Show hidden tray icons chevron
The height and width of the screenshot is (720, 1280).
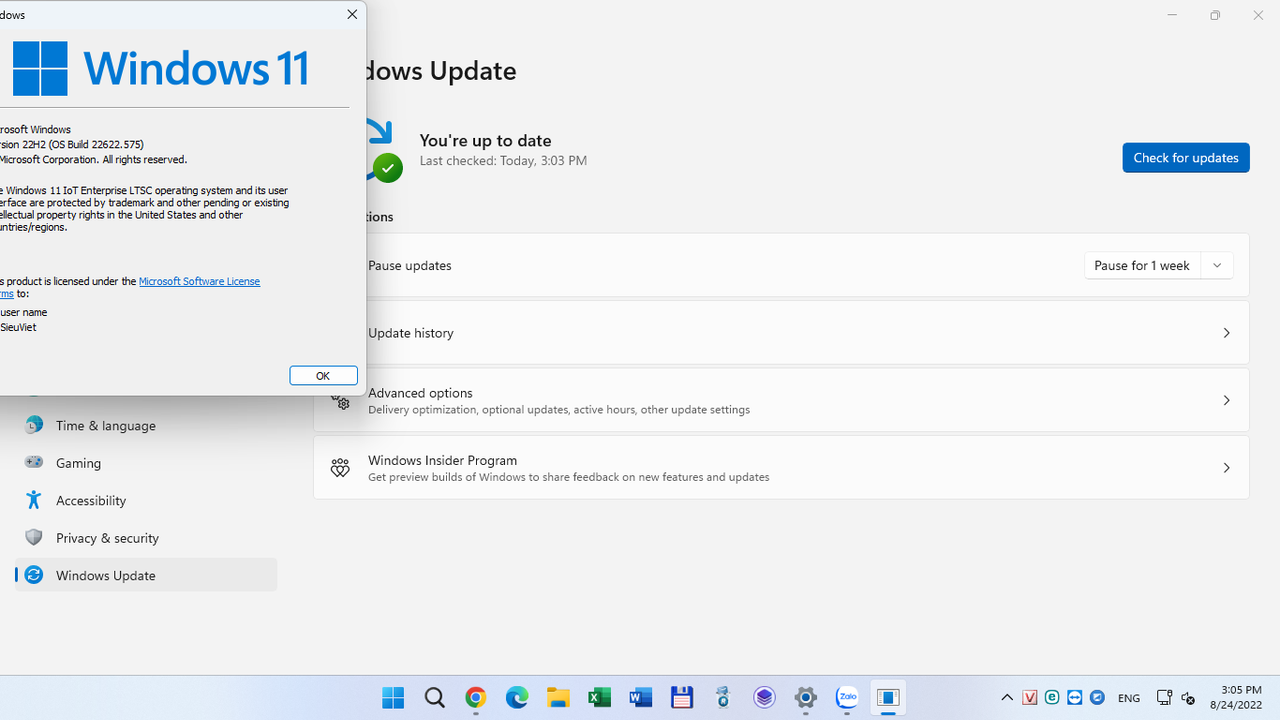point(1007,698)
